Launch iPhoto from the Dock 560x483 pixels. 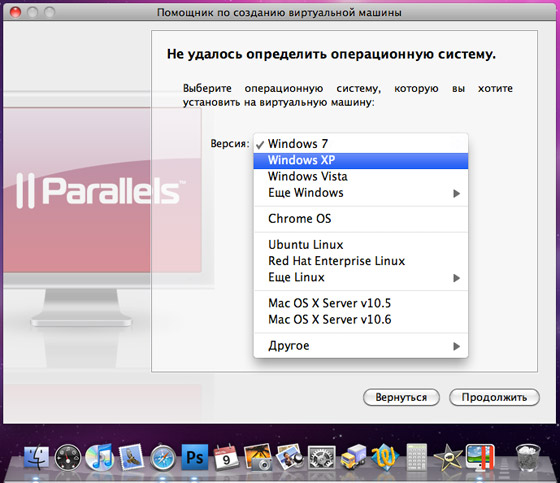coord(258,457)
